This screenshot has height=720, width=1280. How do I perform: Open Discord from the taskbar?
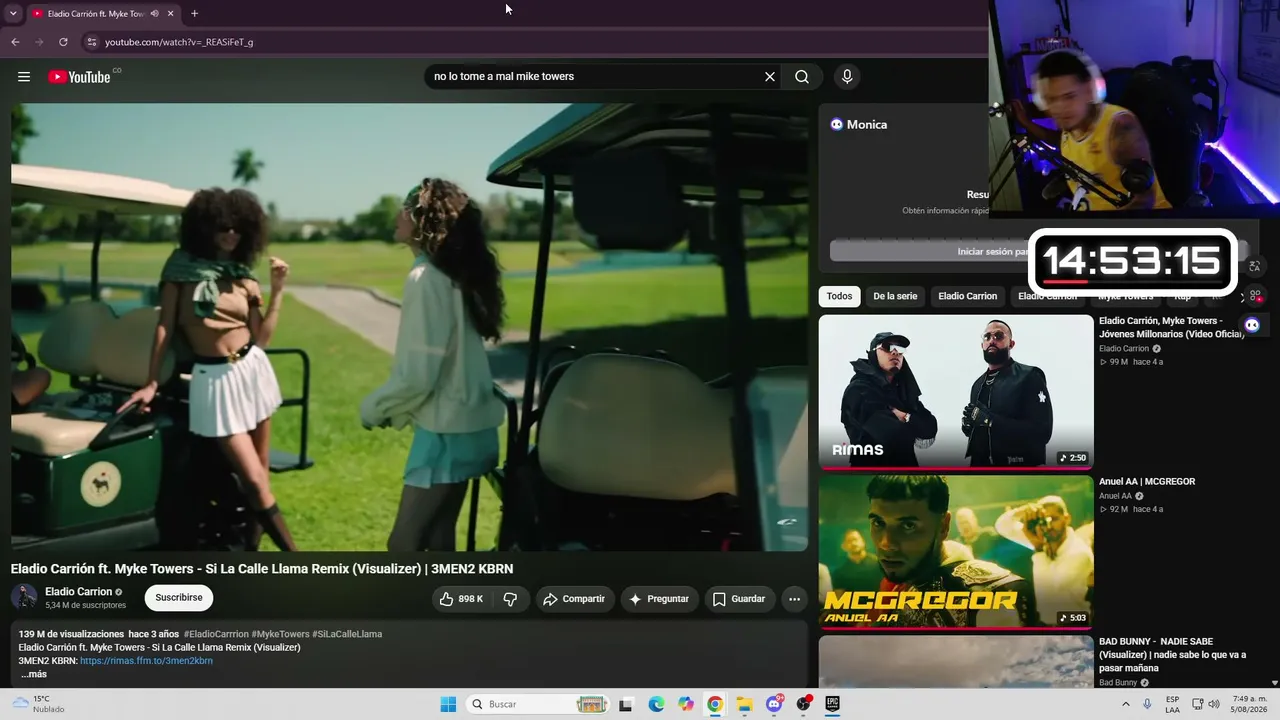[x=774, y=704]
